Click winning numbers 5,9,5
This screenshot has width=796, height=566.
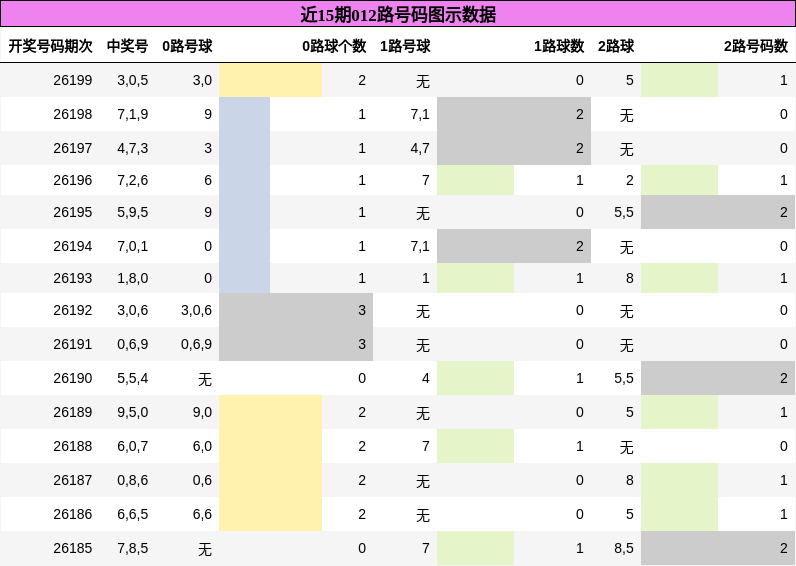(x=132, y=212)
